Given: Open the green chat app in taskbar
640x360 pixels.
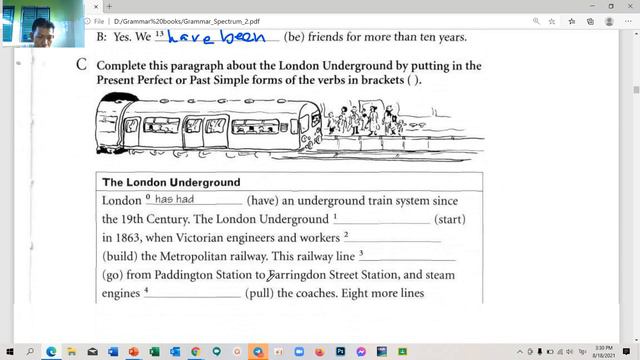Looking at the screenshot, I should click(217, 351).
